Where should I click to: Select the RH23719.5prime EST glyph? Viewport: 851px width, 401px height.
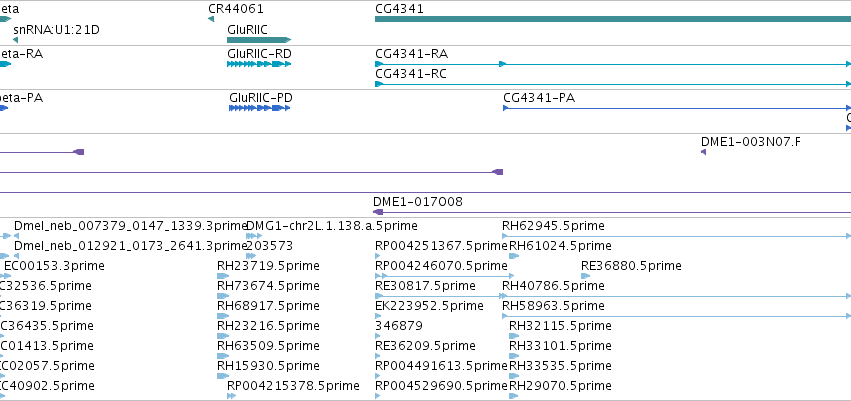[x=223, y=276]
